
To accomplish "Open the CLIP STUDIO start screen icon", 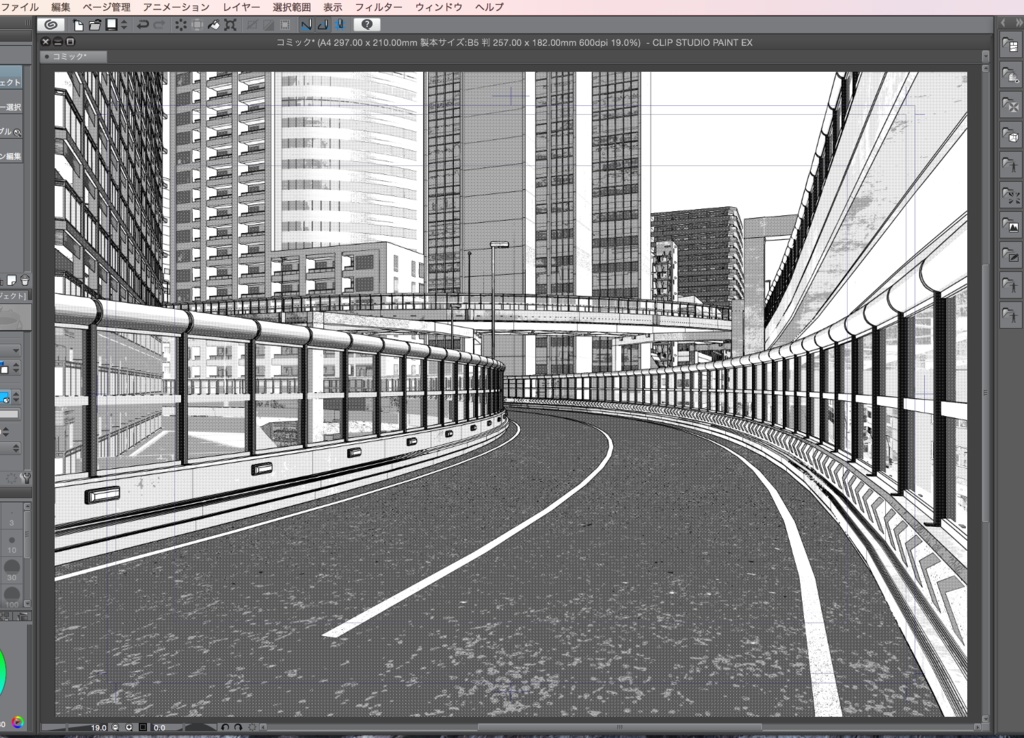I will tap(50, 22).
